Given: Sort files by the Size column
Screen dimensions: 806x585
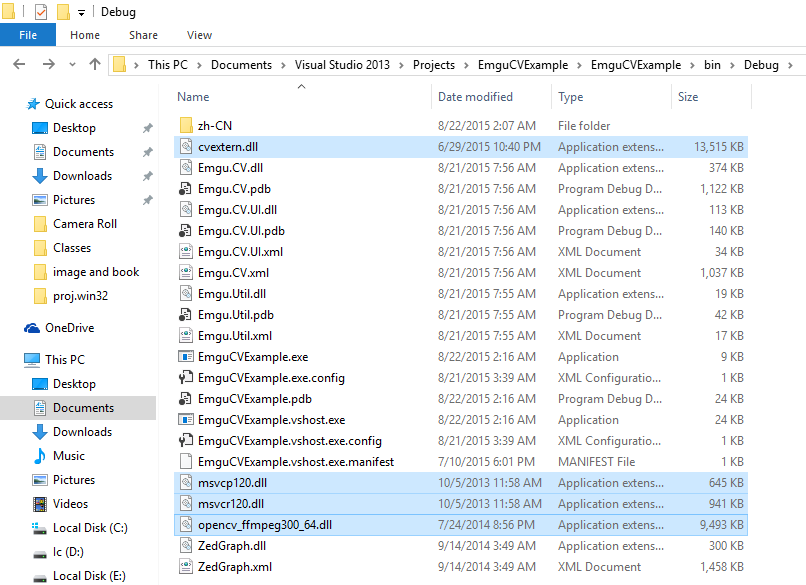Looking at the screenshot, I should click(x=688, y=97).
